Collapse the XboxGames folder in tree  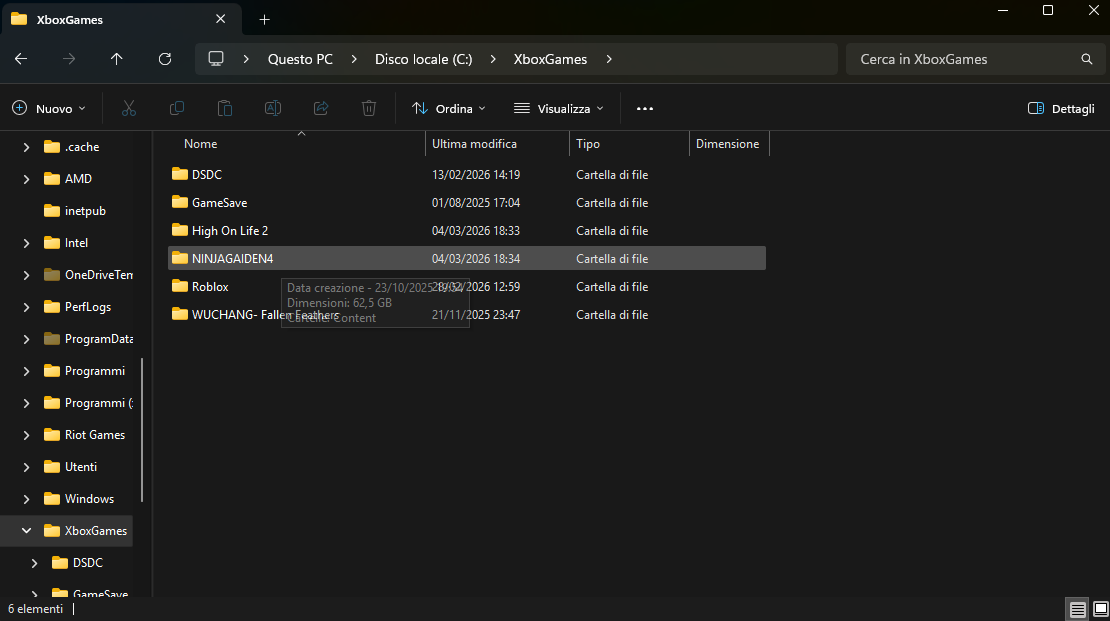tap(26, 530)
